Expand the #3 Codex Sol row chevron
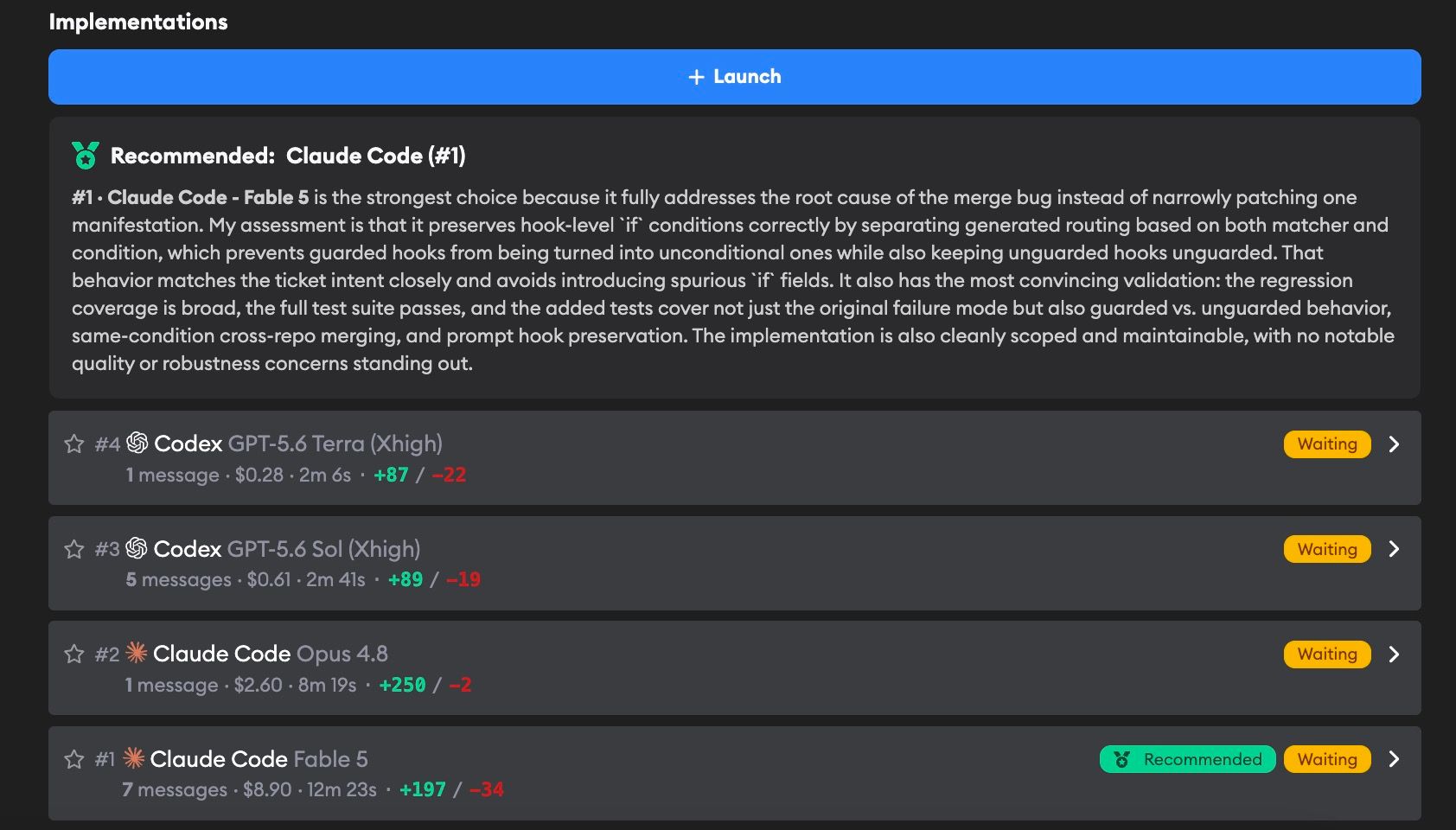Image resolution: width=1456 pixels, height=830 pixels. [x=1394, y=549]
